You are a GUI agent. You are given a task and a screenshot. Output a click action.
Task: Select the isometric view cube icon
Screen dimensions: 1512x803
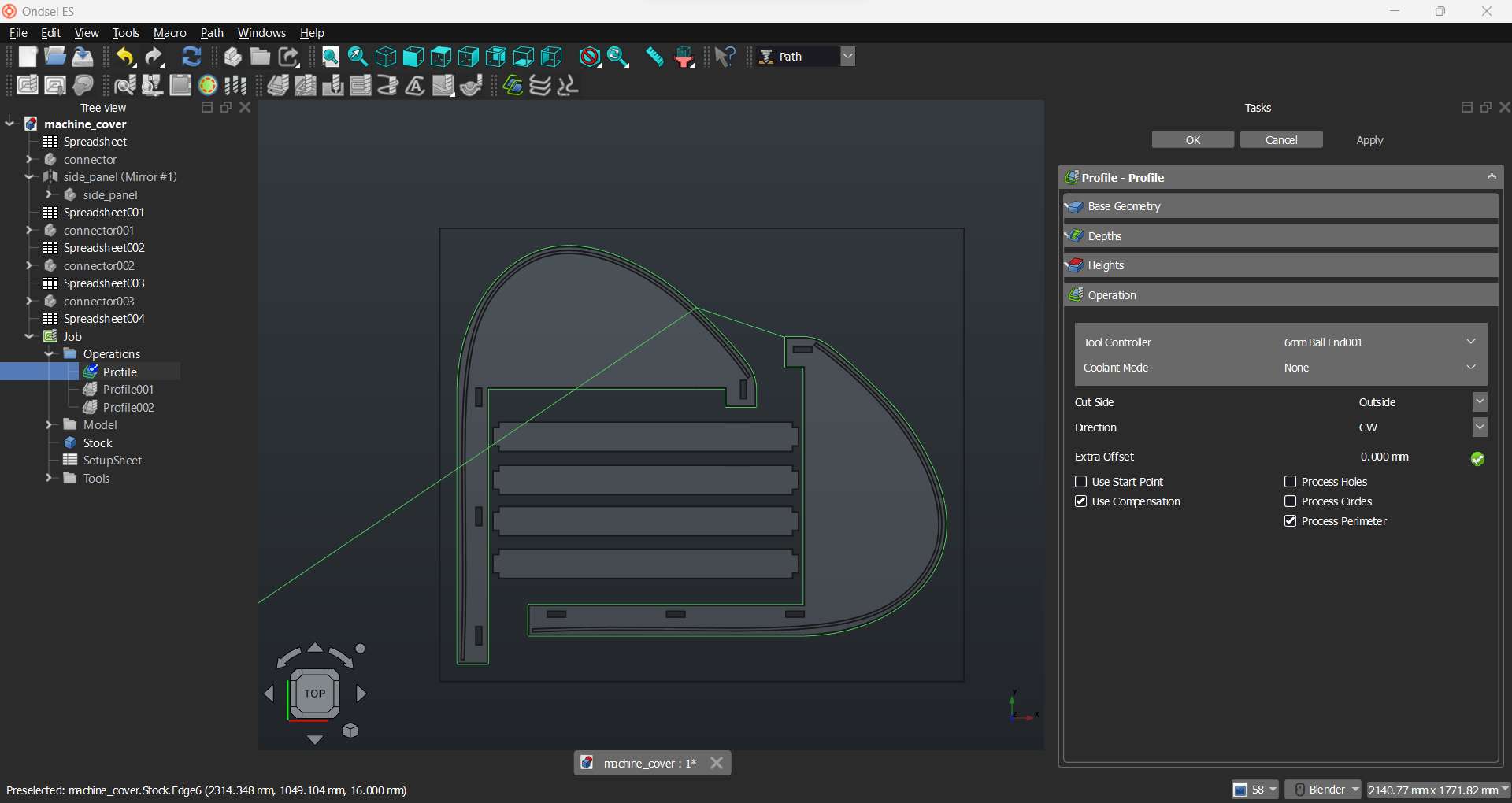(386, 57)
